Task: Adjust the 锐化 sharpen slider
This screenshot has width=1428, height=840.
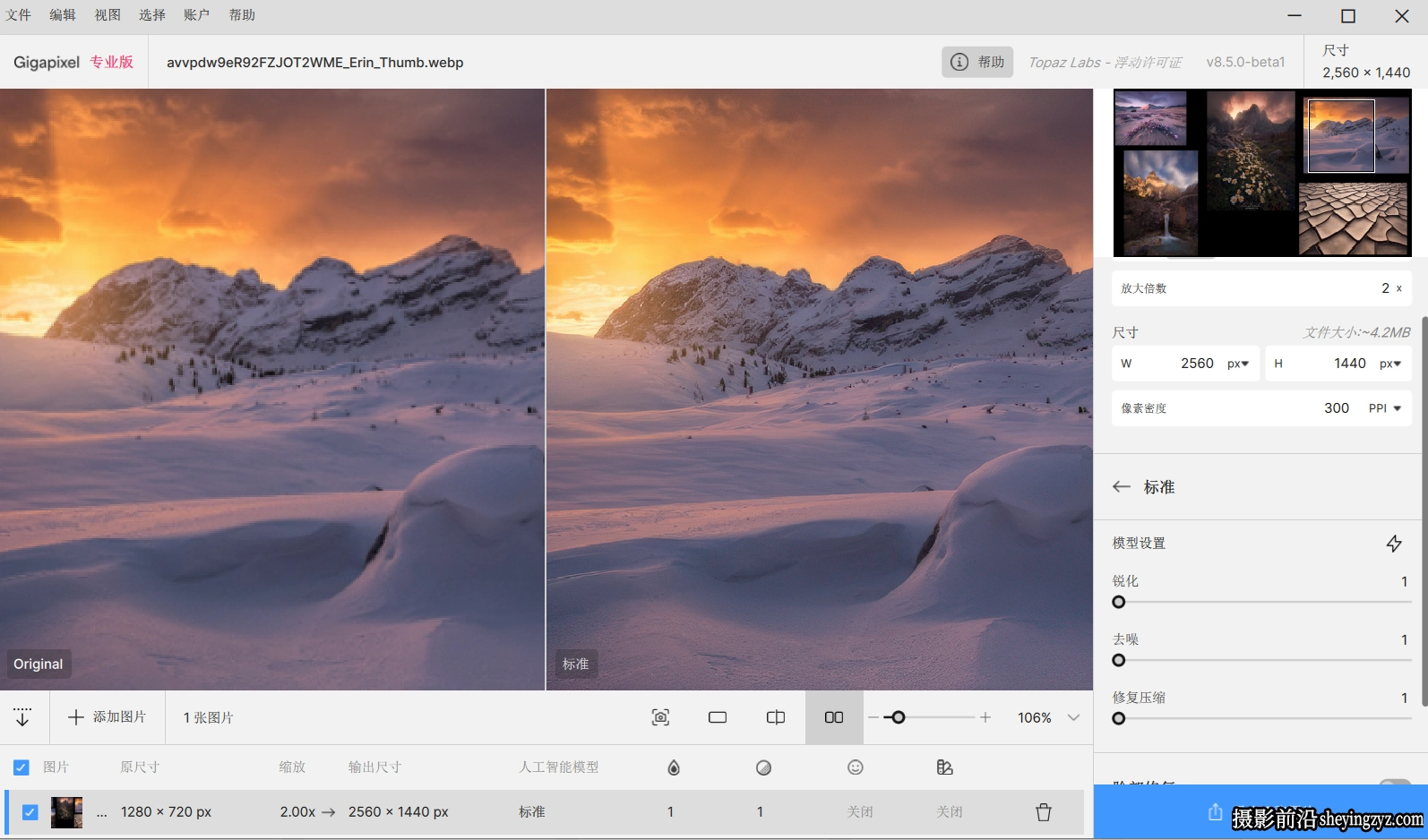Action: [x=1261, y=603]
